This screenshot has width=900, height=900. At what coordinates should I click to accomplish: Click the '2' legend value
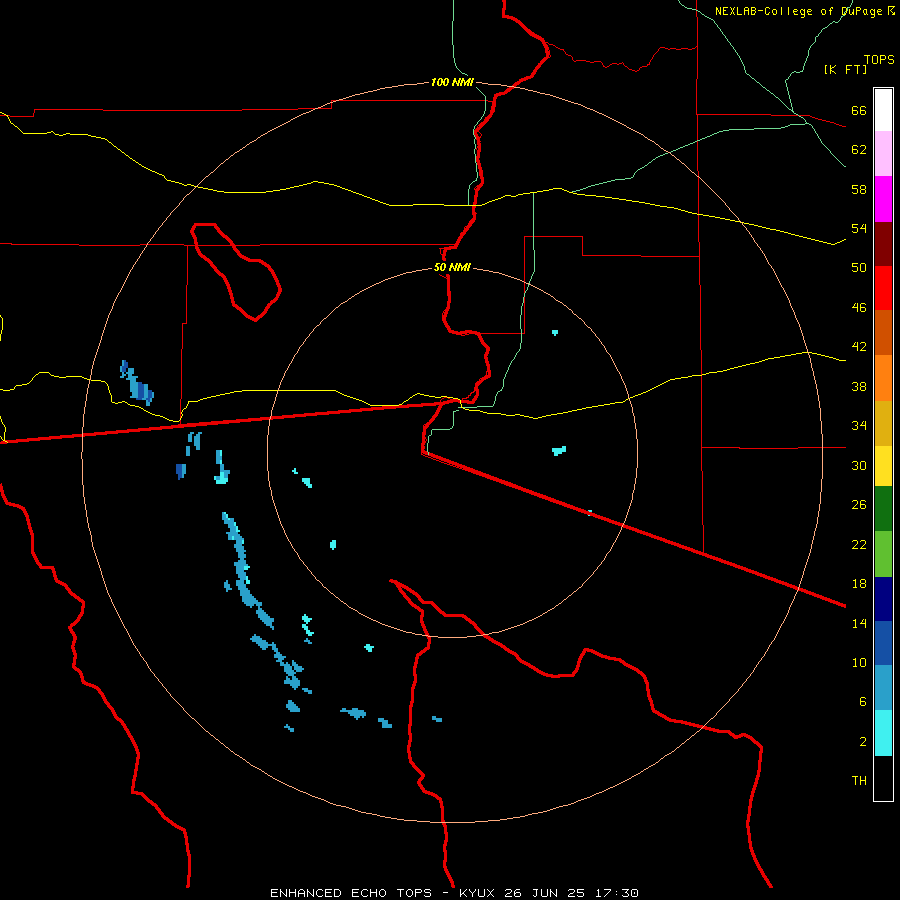click(862, 741)
